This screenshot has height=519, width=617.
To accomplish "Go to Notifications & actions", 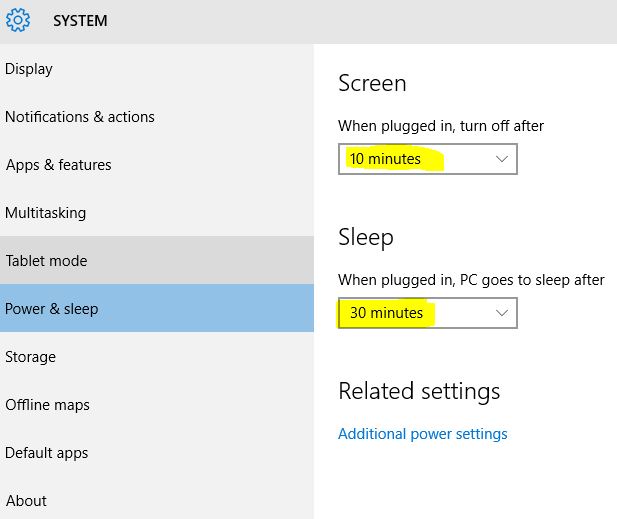I will (80, 117).
